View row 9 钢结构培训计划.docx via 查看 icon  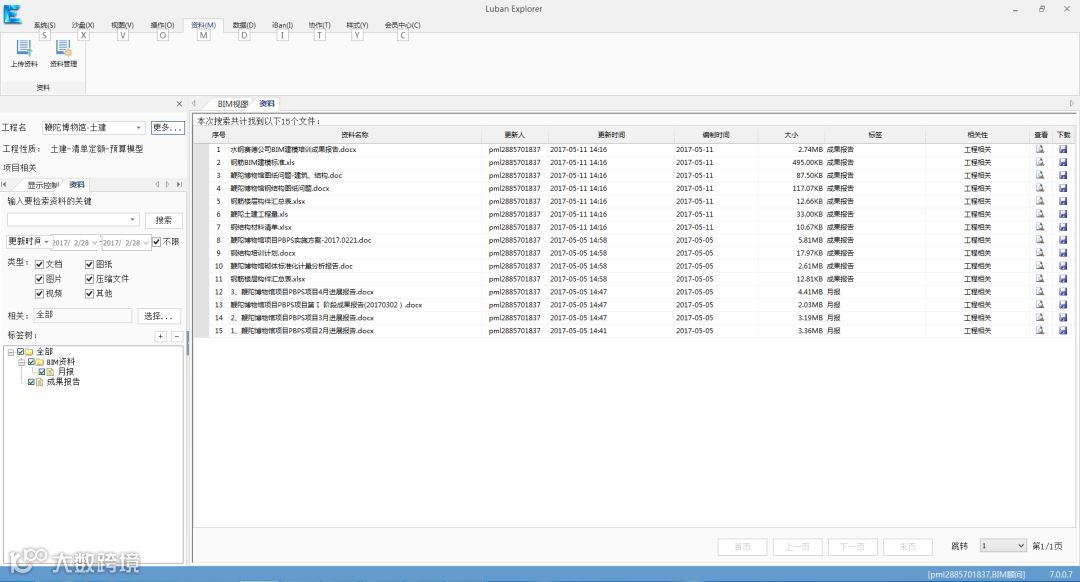click(1040, 253)
